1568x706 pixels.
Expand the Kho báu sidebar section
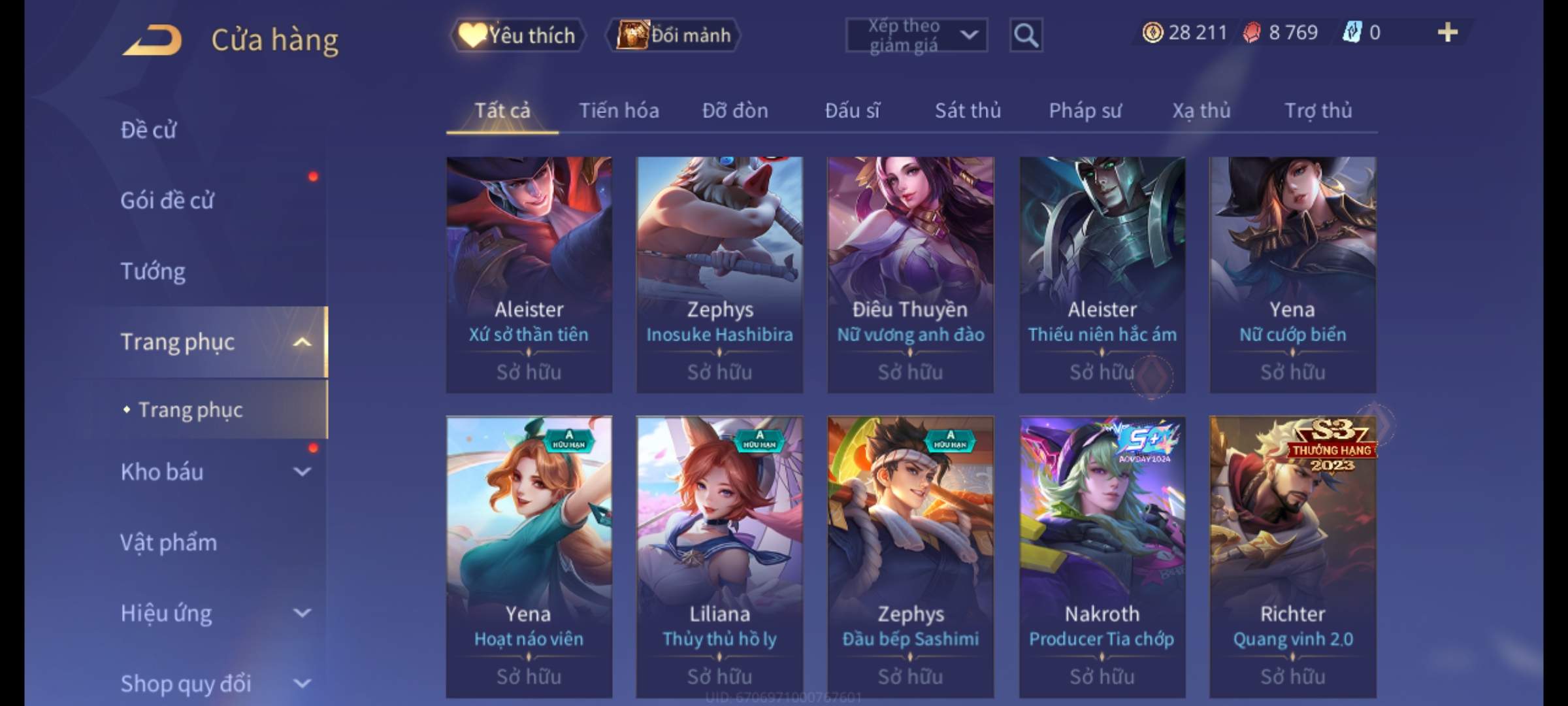(302, 471)
